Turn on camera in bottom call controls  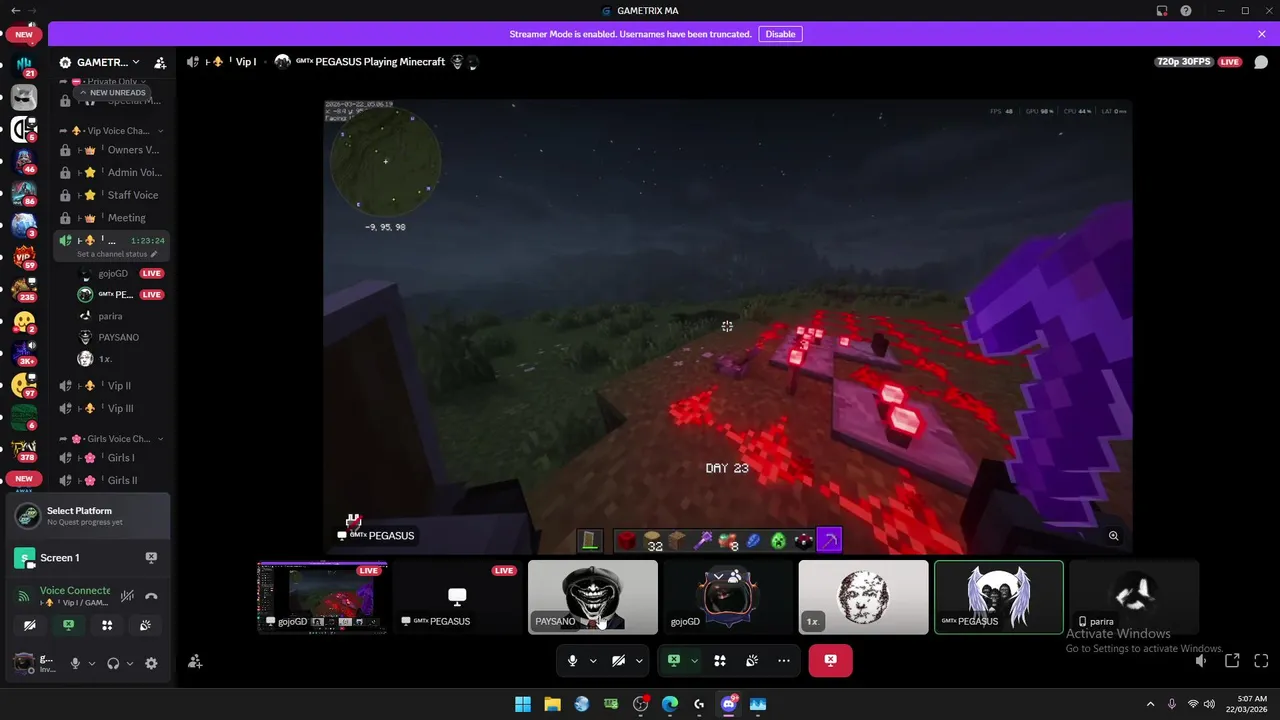coord(618,660)
